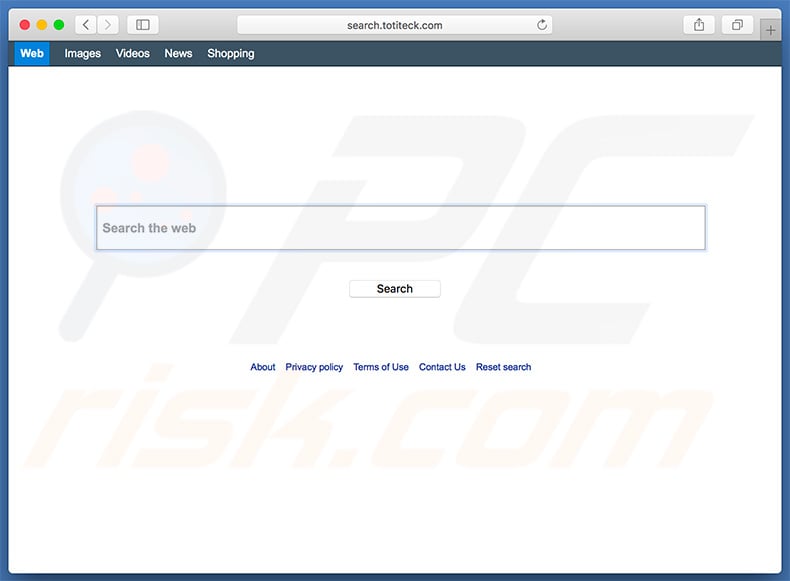790x581 pixels.
Task: Click the Search button
Action: (394, 289)
